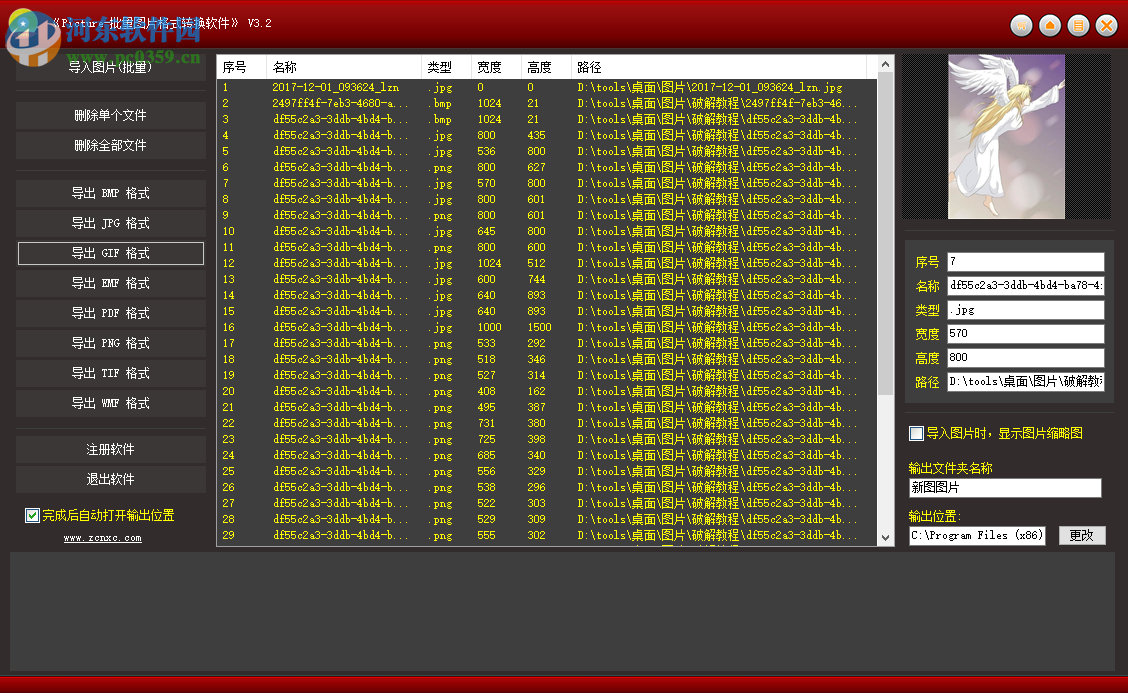Select row 12 with width 1024 height 512

coord(547,263)
